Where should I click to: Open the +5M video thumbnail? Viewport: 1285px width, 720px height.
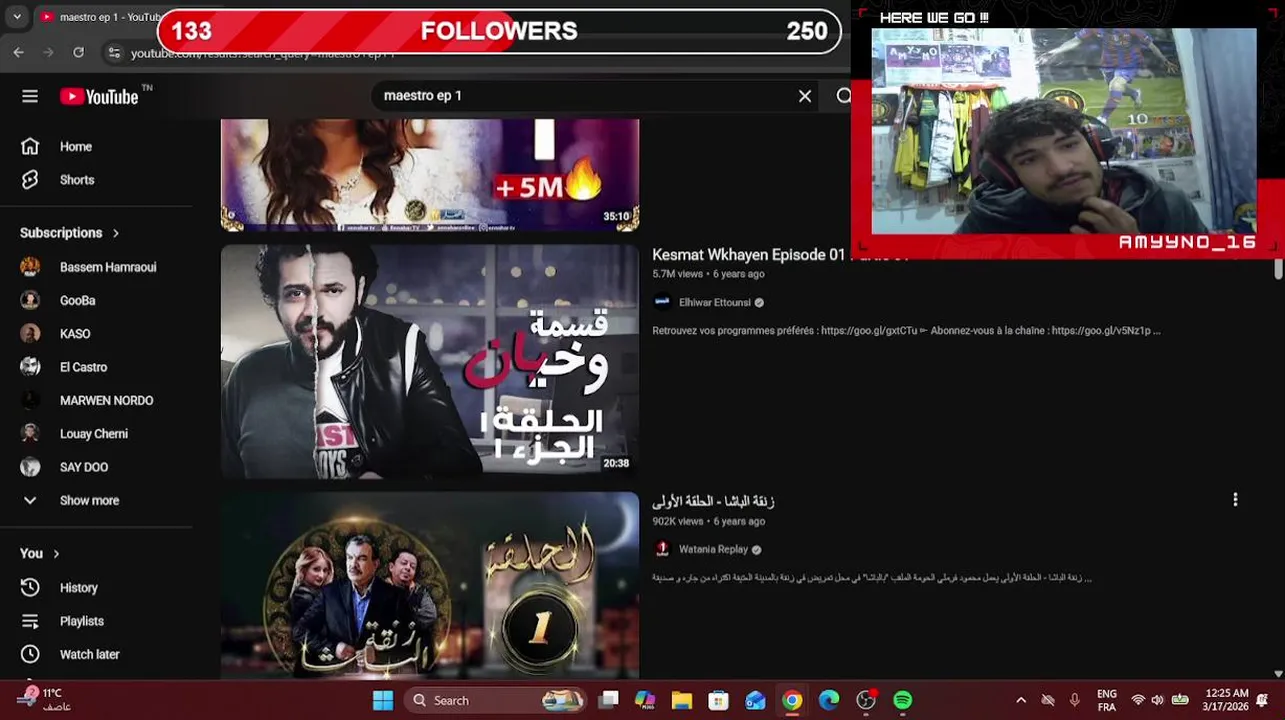point(430,175)
